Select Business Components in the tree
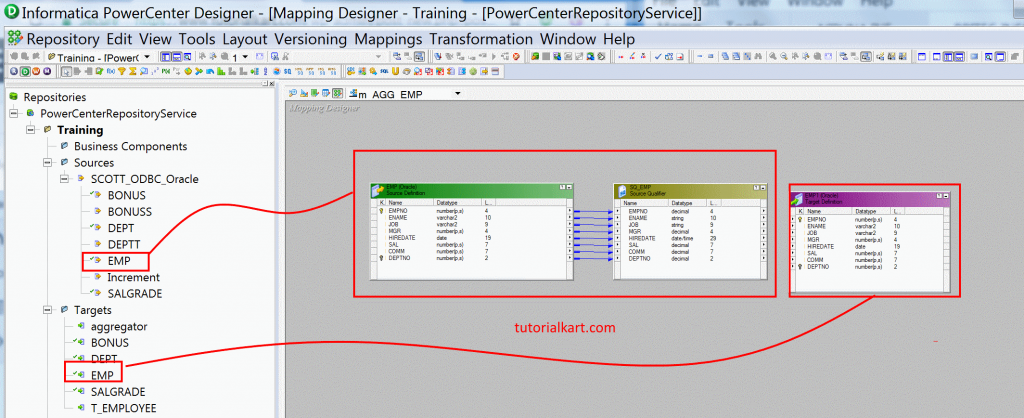Image resolution: width=1024 pixels, height=418 pixels. 131,146
